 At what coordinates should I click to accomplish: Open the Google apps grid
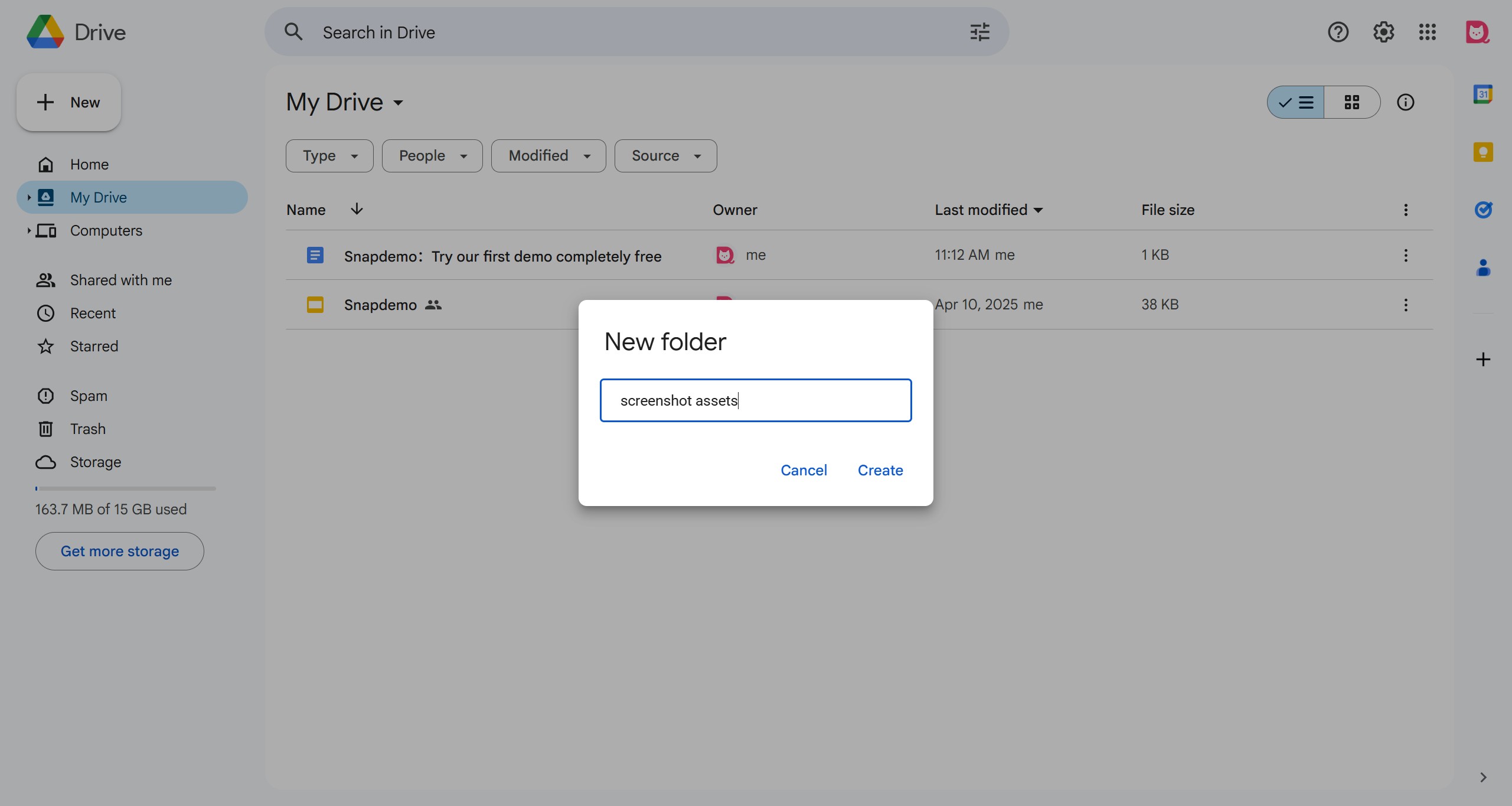(x=1428, y=32)
